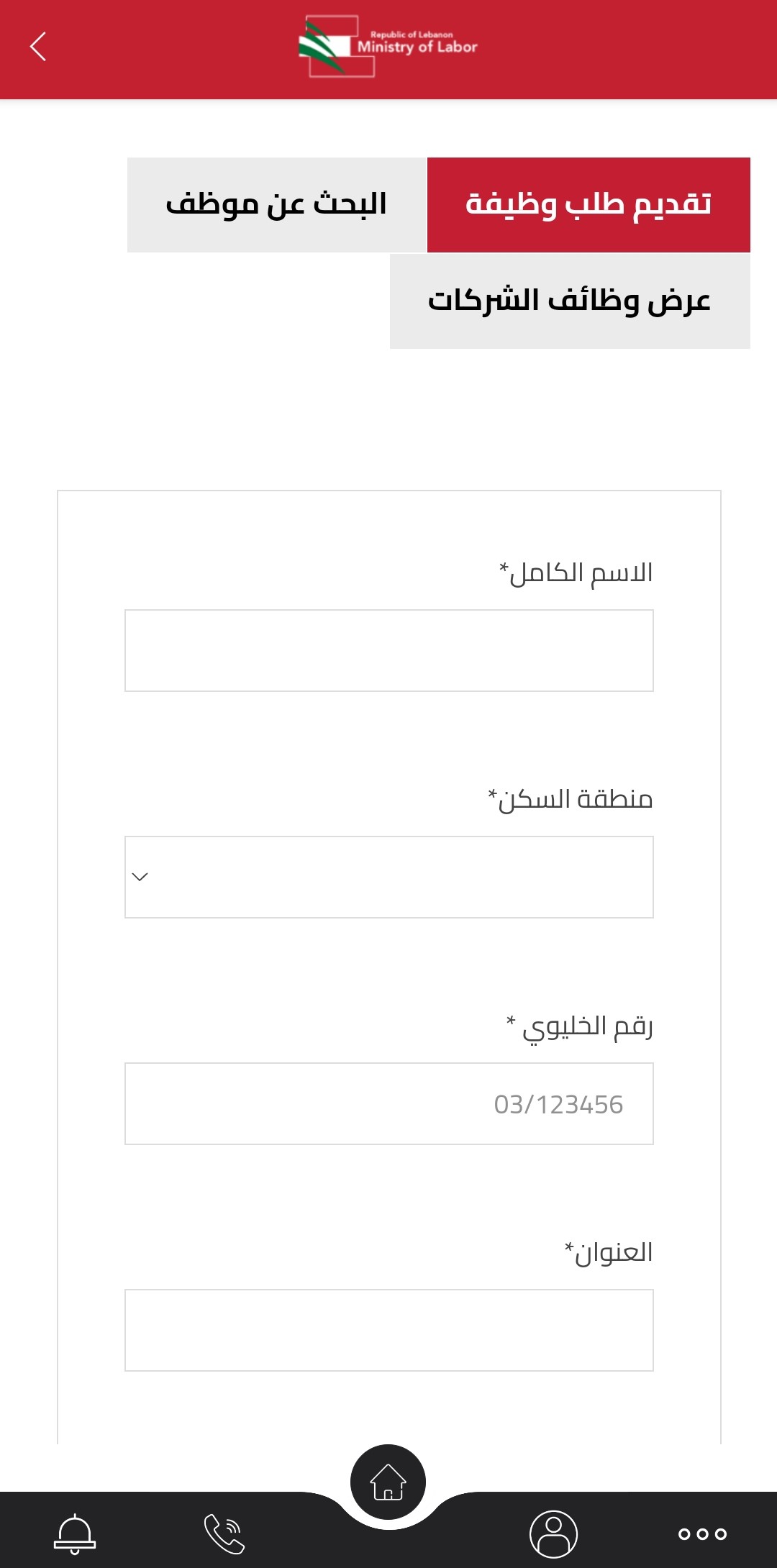Switch to the البحث عن موظف tab
The width and height of the screenshot is (777, 1568).
(277, 205)
